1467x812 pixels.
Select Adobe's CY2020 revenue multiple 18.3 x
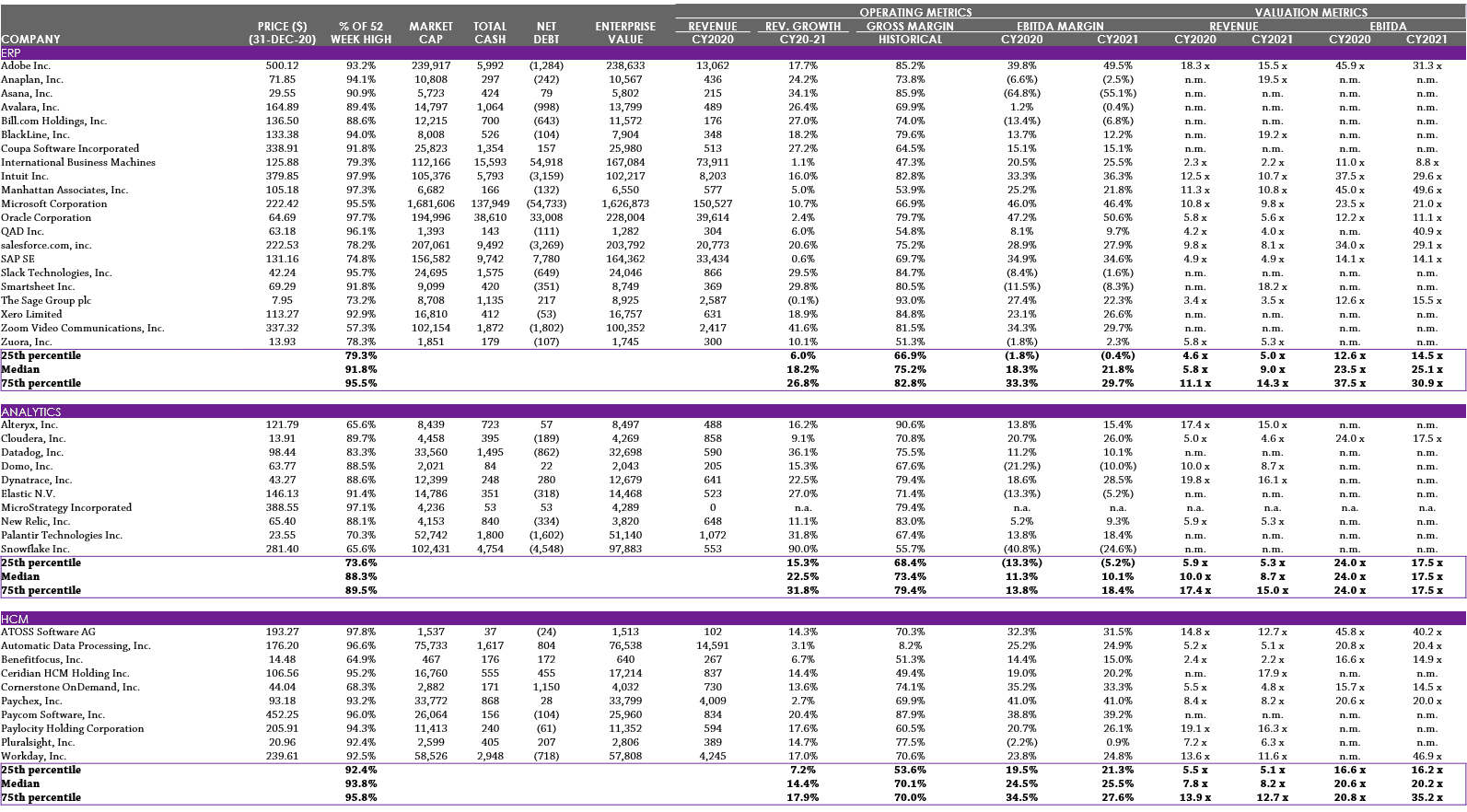point(1194,66)
